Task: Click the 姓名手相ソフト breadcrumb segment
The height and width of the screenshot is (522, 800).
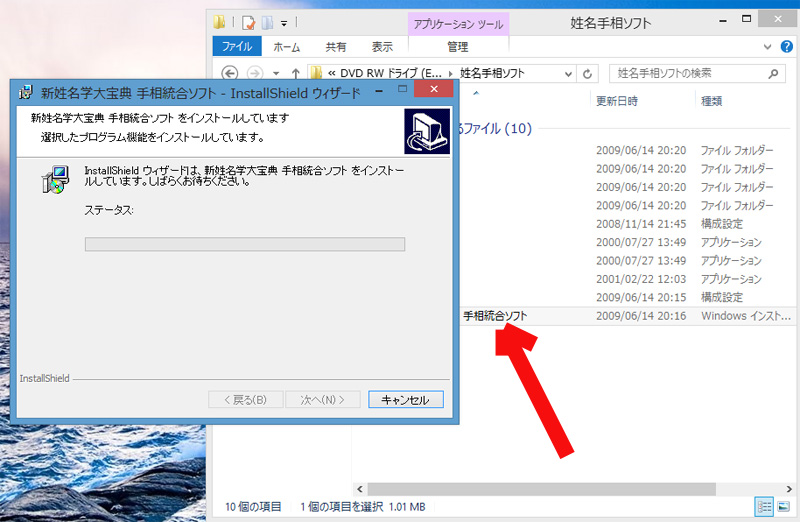Action: pos(492,73)
